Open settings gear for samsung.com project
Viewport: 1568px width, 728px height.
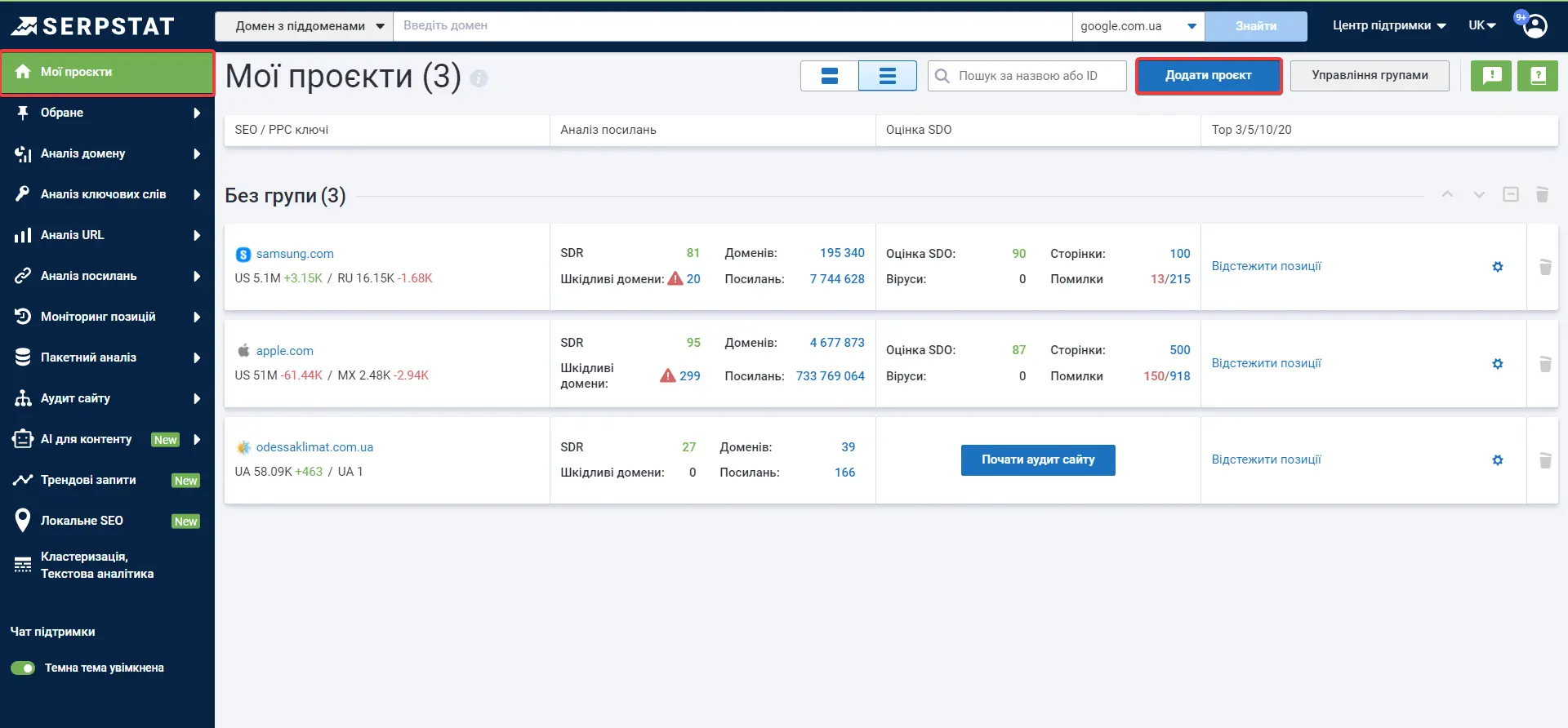1497,267
